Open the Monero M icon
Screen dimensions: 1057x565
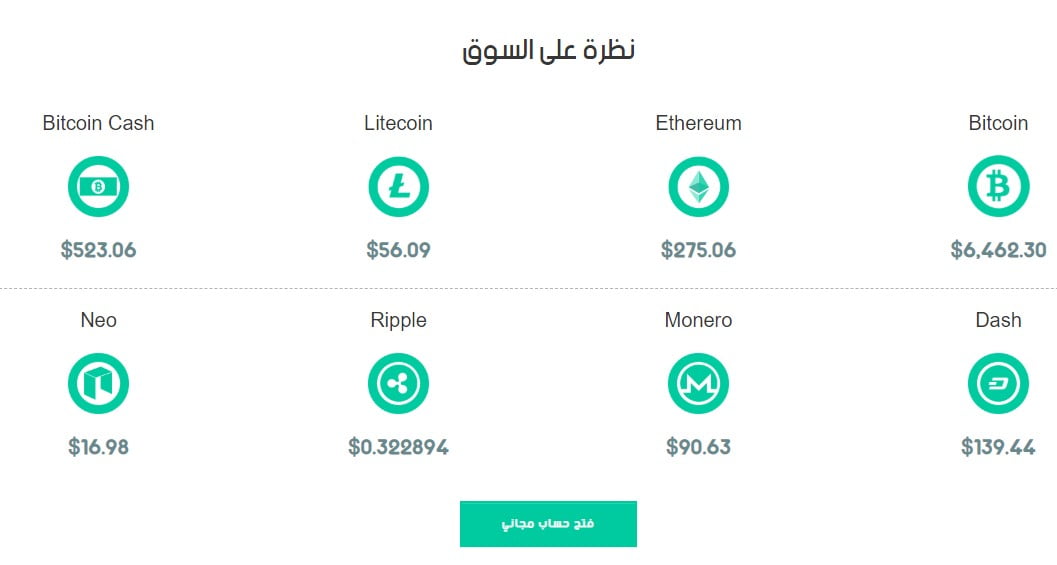[698, 384]
